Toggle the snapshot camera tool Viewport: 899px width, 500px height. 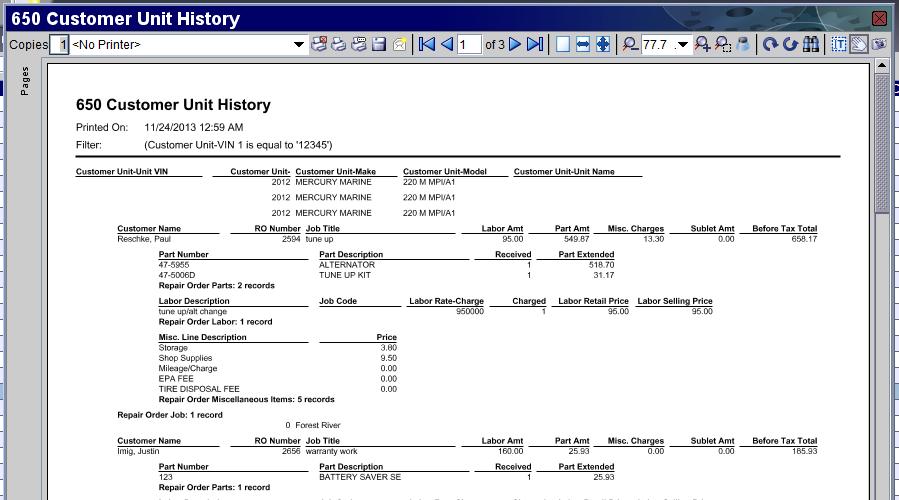[878, 44]
